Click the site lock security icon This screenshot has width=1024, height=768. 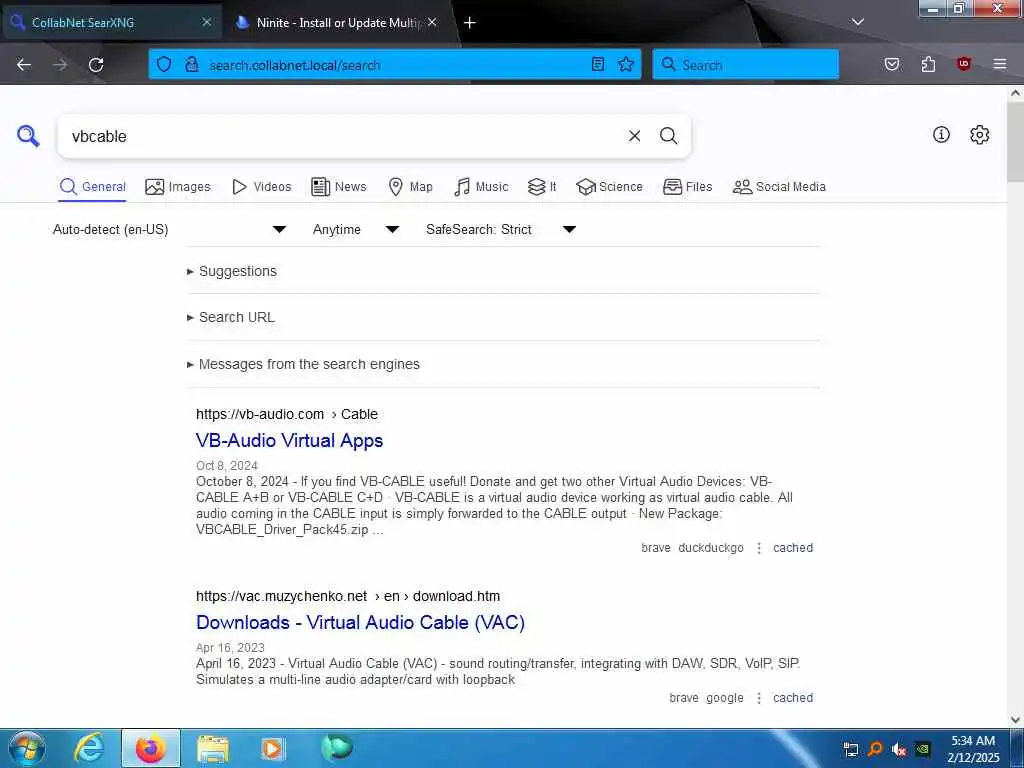[x=191, y=65]
